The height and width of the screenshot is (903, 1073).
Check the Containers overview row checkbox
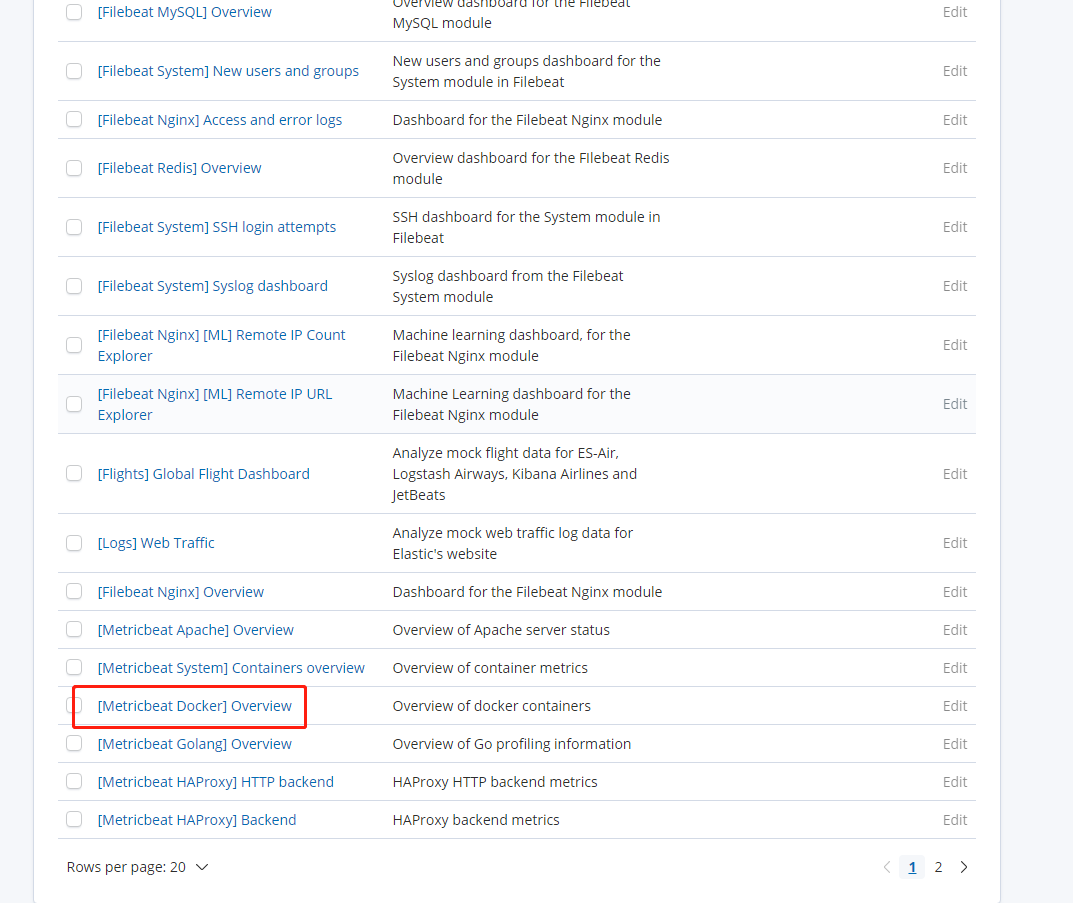(74, 668)
